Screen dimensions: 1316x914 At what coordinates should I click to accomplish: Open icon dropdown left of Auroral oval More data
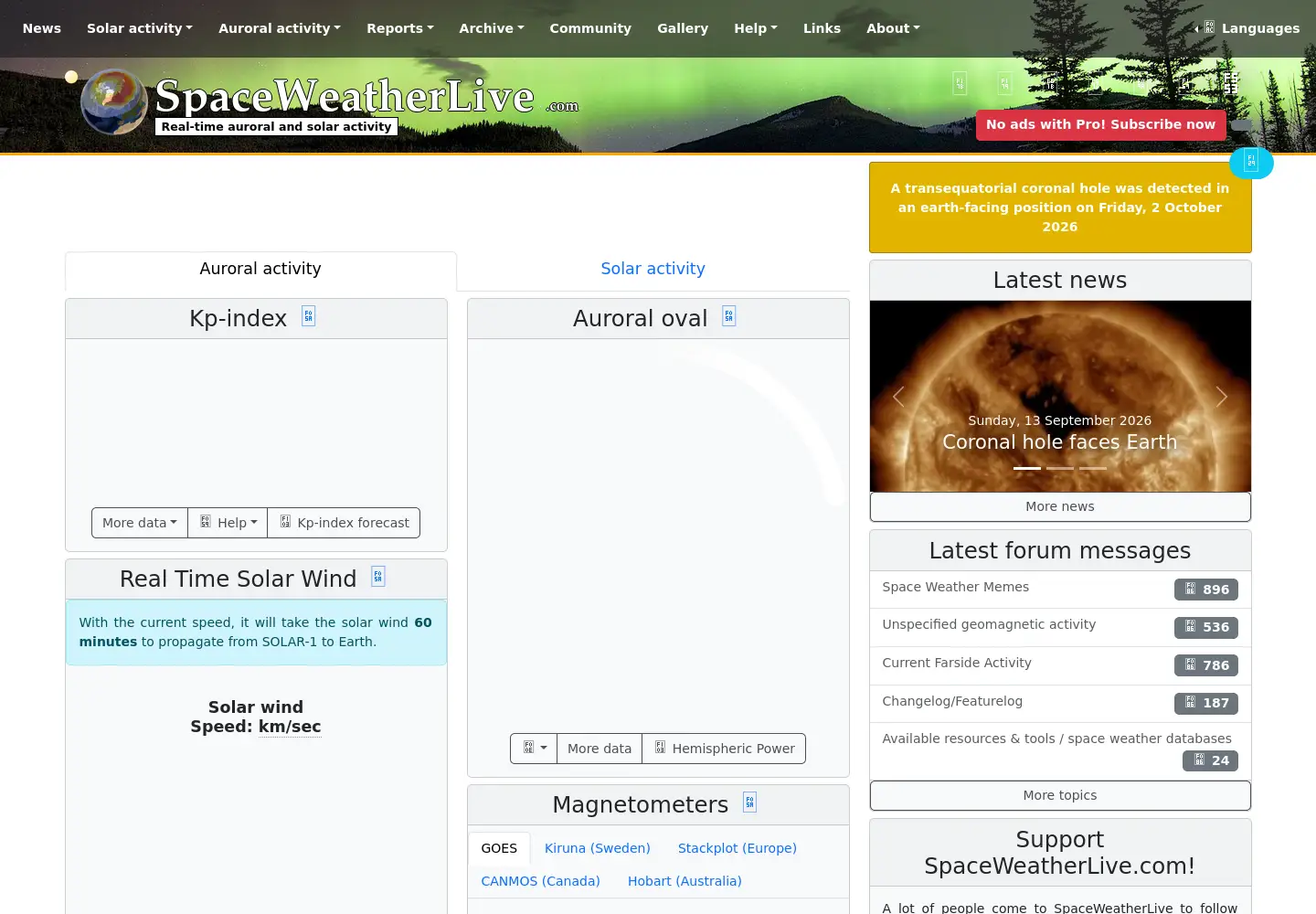[534, 749]
